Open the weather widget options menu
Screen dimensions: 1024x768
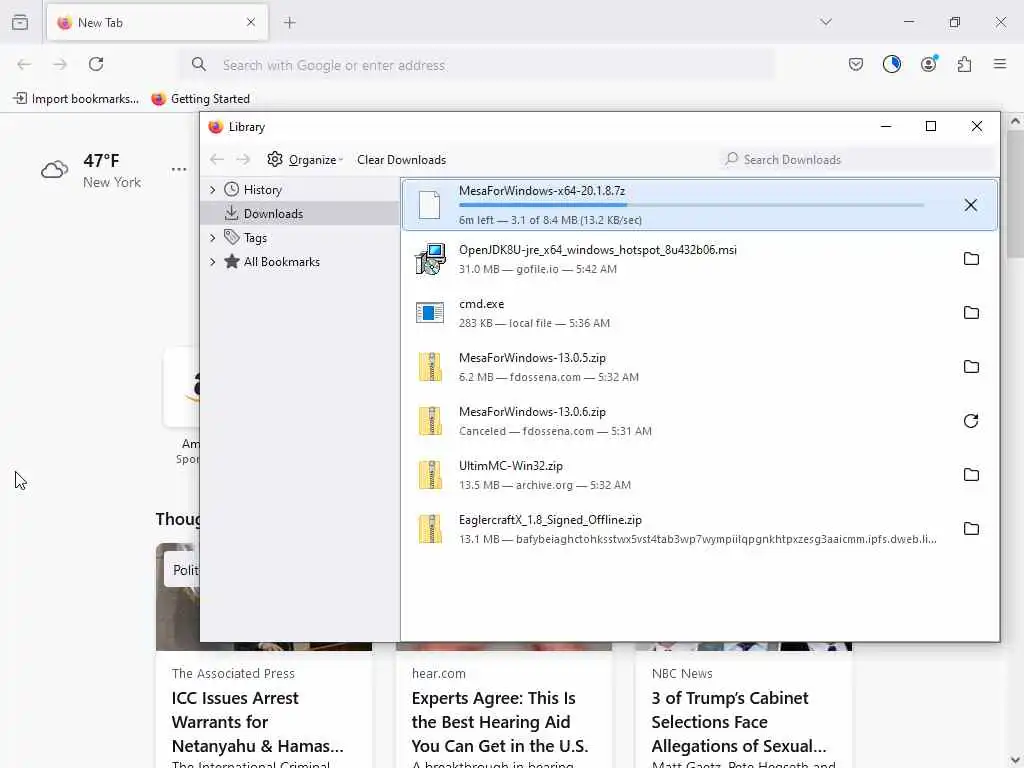pos(179,169)
